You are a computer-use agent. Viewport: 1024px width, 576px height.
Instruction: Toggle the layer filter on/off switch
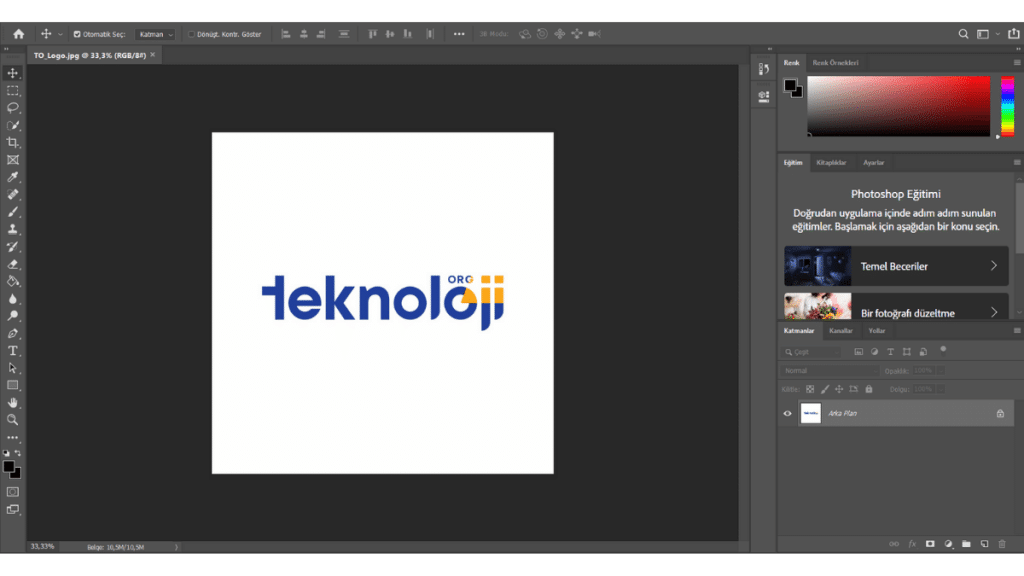click(x=943, y=350)
